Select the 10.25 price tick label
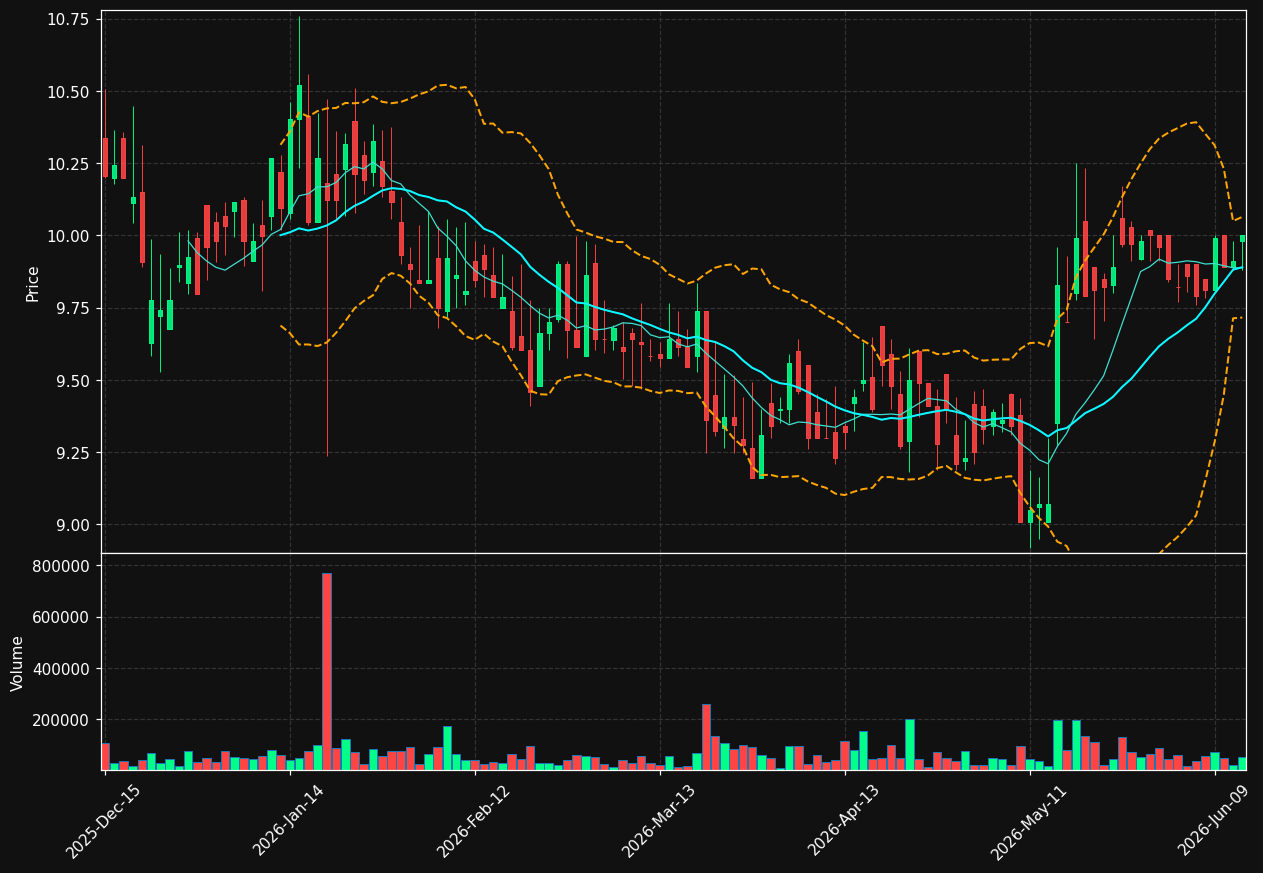The width and height of the screenshot is (1263, 873). pos(68,164)
